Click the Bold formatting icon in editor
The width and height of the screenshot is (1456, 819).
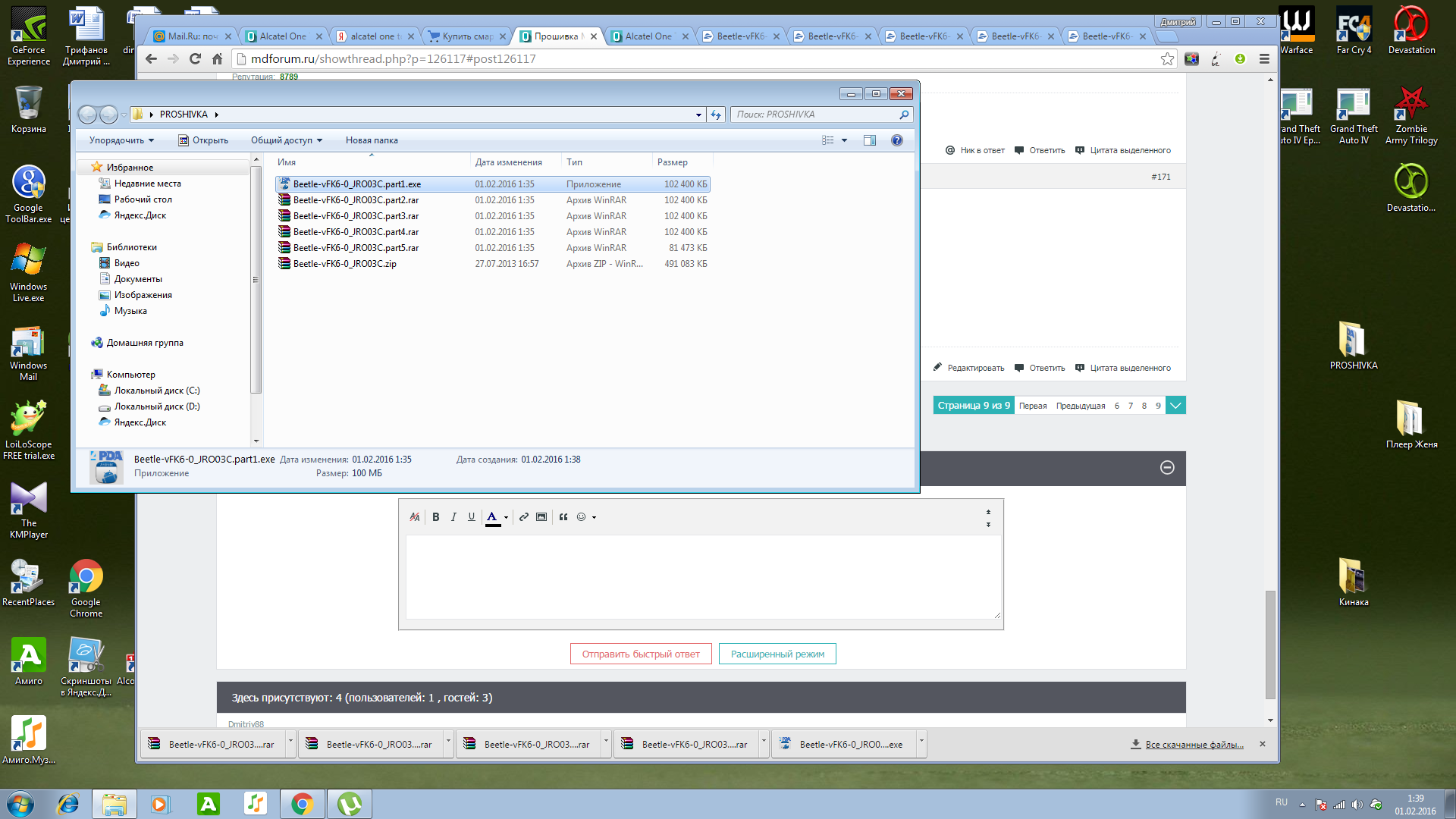435,517
